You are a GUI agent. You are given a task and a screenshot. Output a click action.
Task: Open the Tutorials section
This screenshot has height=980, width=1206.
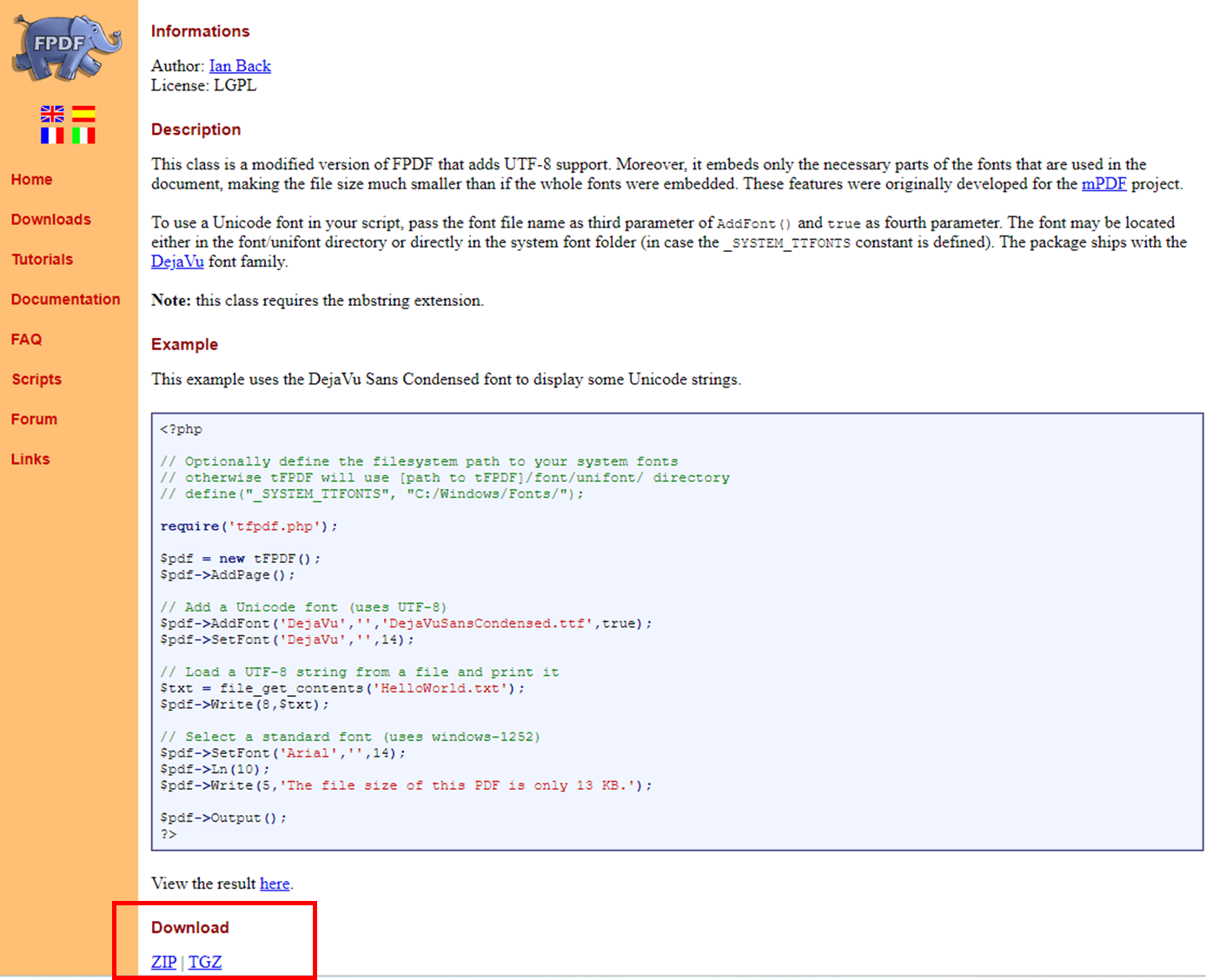click(42, 259)
